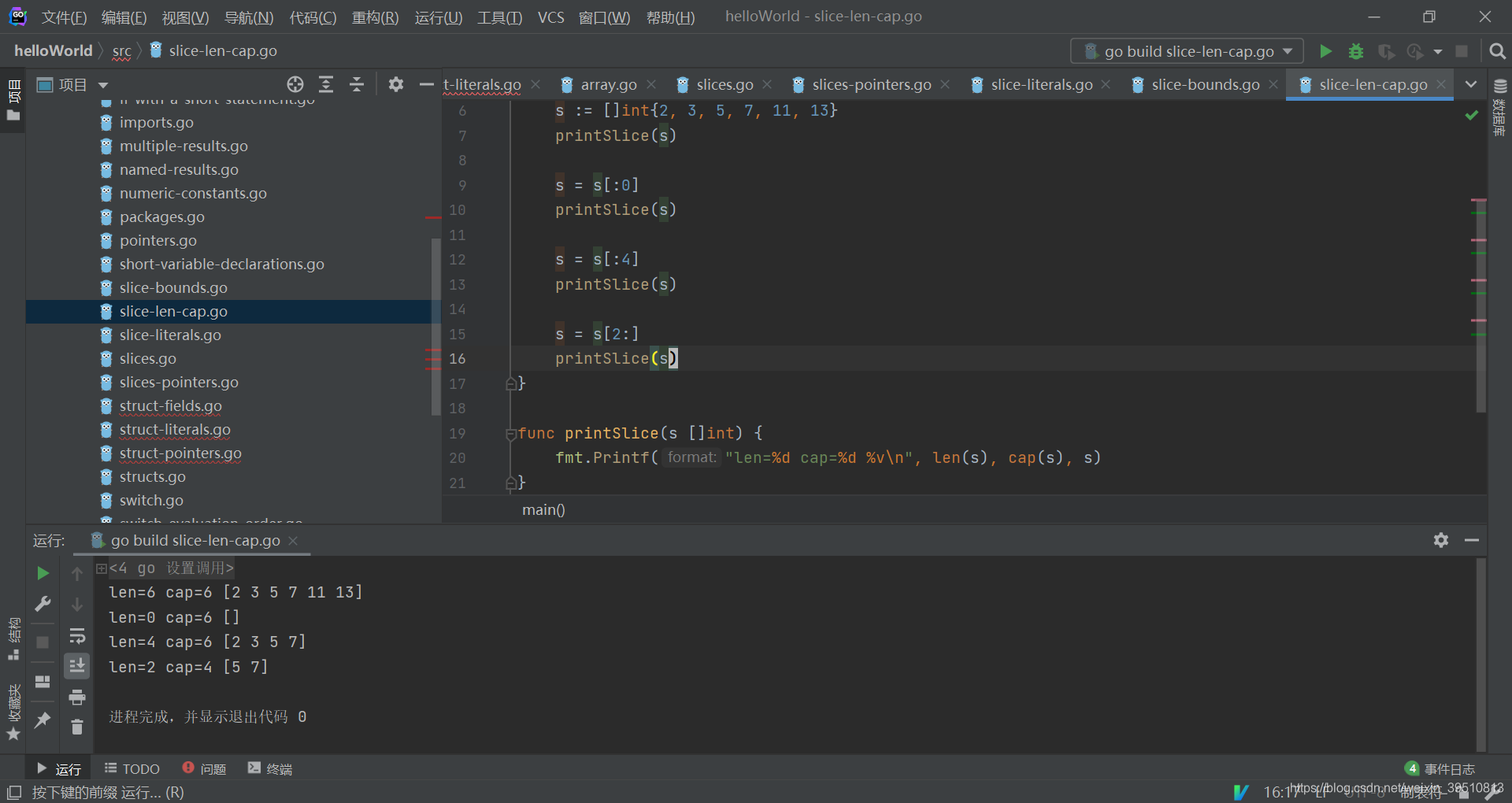Screen dimensions: 1512x803
Task: Expand all items in project tree
Action: coord(326,84)
